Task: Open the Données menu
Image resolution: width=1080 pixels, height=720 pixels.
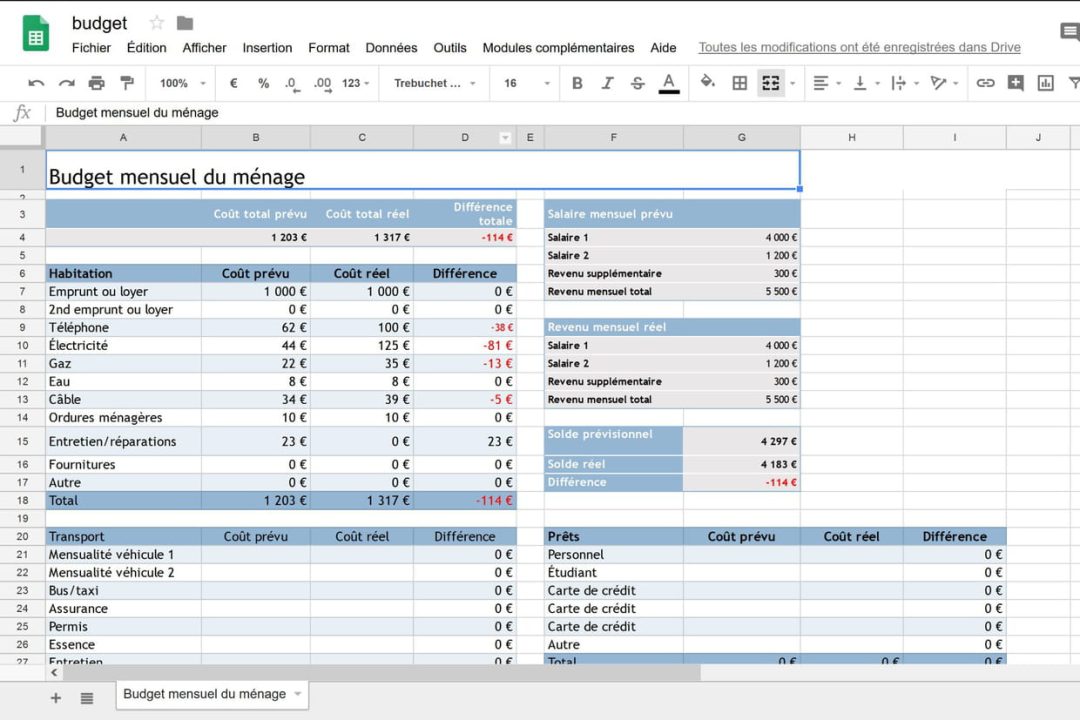Action: (x=391, y=48)
